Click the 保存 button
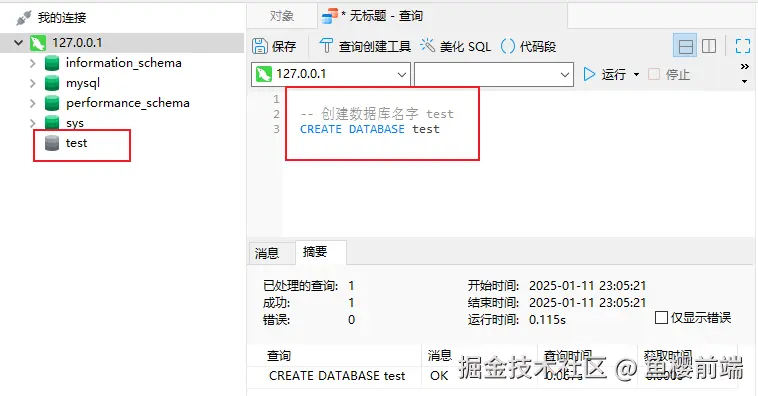 click(274, 46)
